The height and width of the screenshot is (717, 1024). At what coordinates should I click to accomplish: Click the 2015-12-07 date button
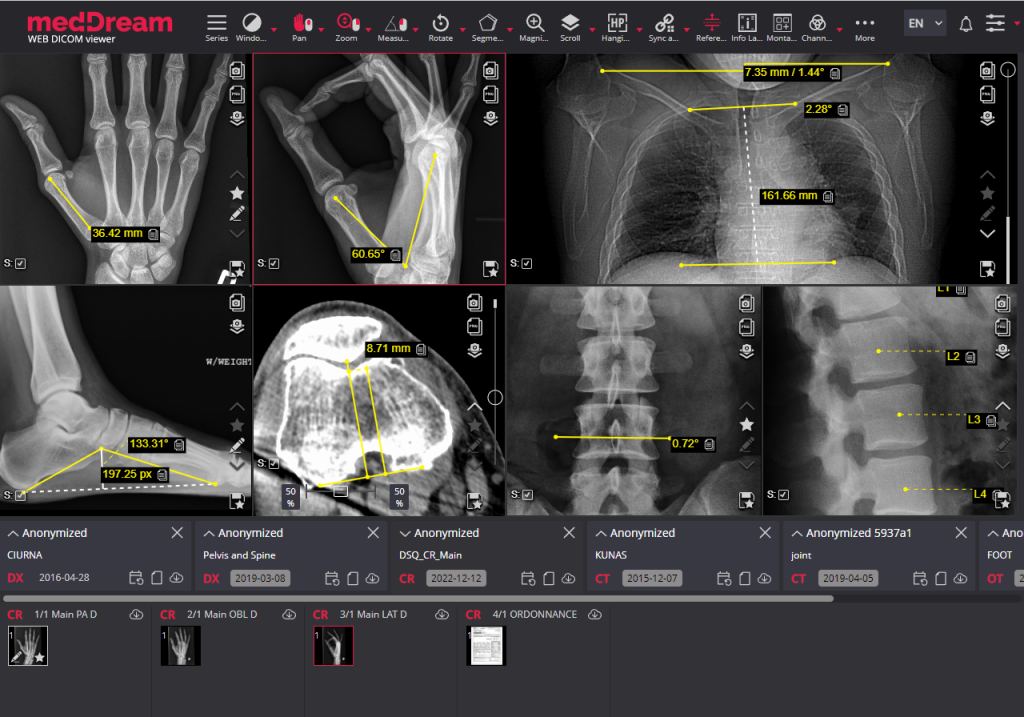pyautogui.click(x=652, y=579)
